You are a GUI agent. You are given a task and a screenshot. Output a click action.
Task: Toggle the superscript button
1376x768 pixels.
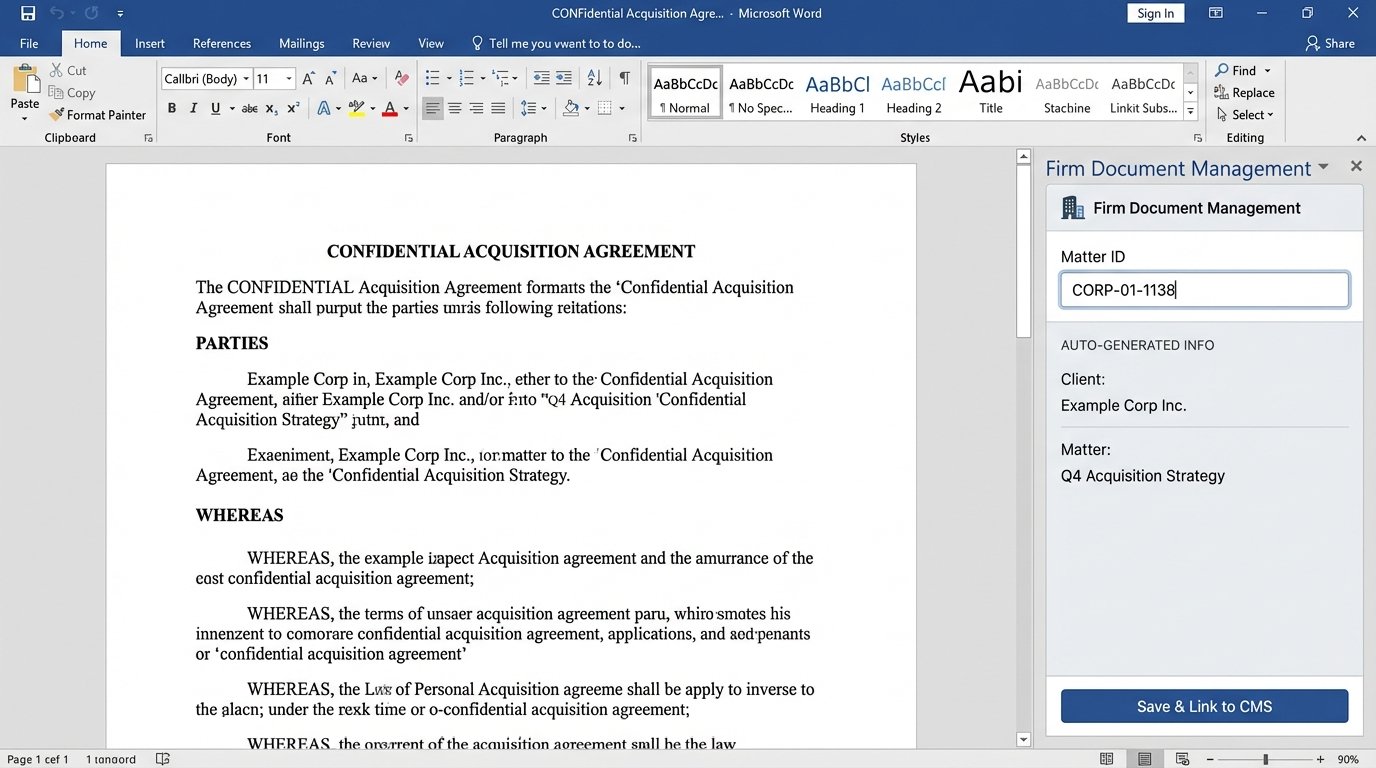click(292, 107)
